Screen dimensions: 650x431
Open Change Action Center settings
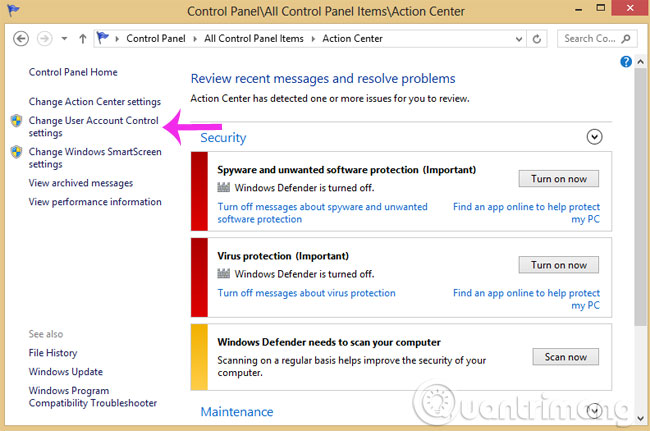[x=95, y=102]
